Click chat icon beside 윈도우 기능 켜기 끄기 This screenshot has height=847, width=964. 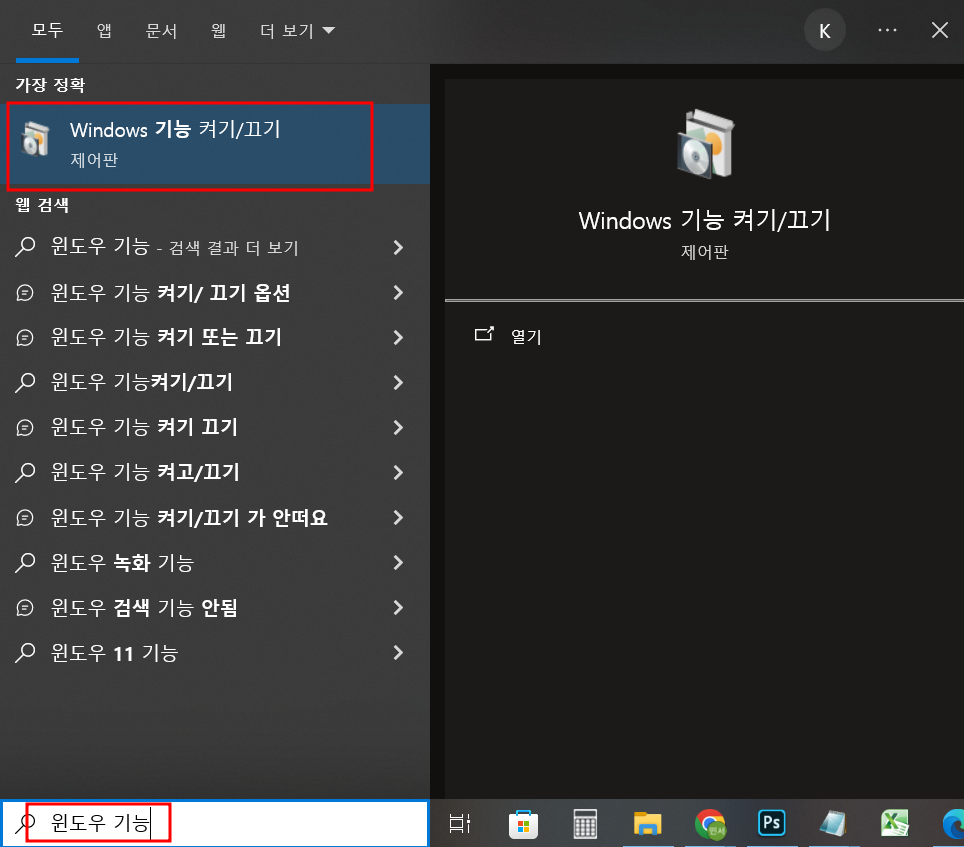25,427
